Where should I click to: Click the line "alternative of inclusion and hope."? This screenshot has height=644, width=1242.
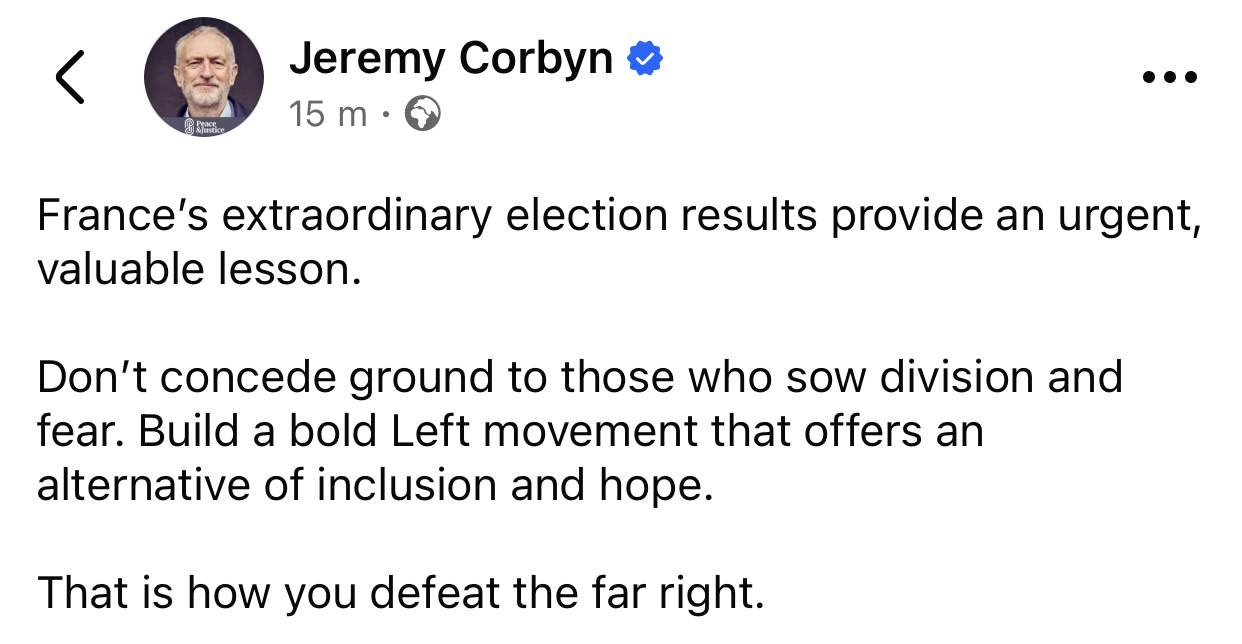coord(375,484)
